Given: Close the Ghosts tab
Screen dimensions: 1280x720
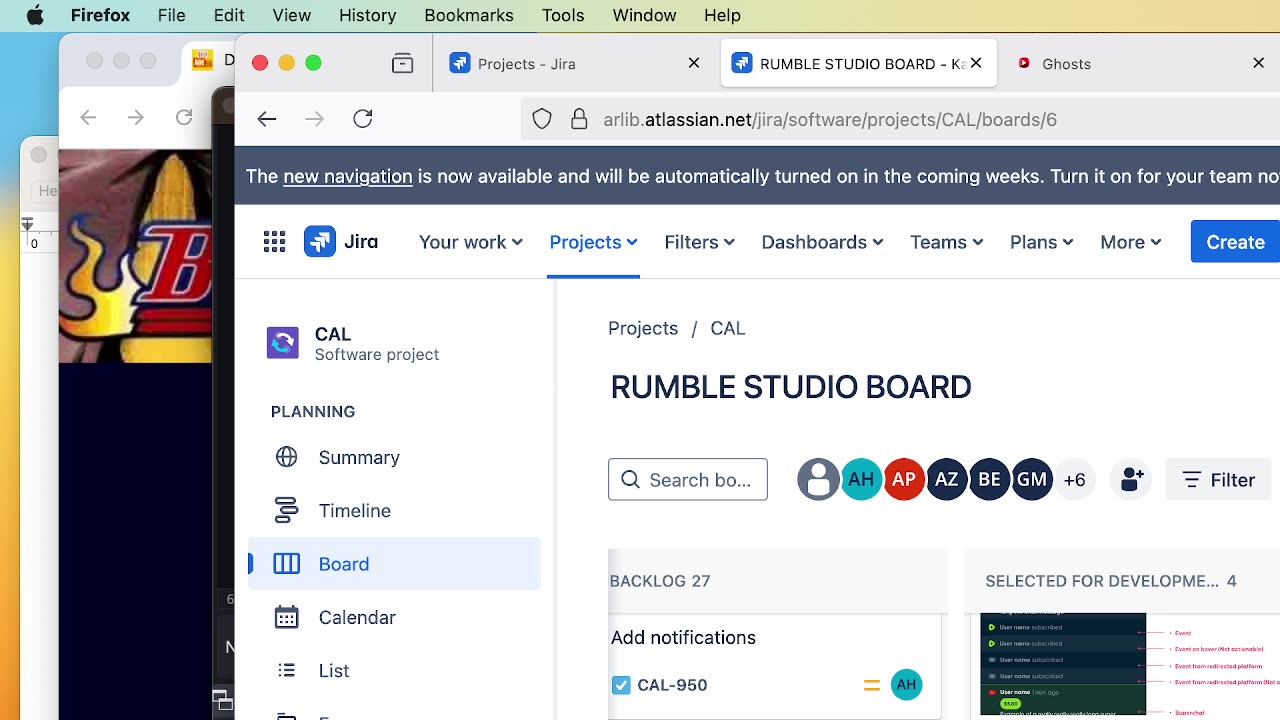Looking at the screenshot, I should tap(1259, 63).
